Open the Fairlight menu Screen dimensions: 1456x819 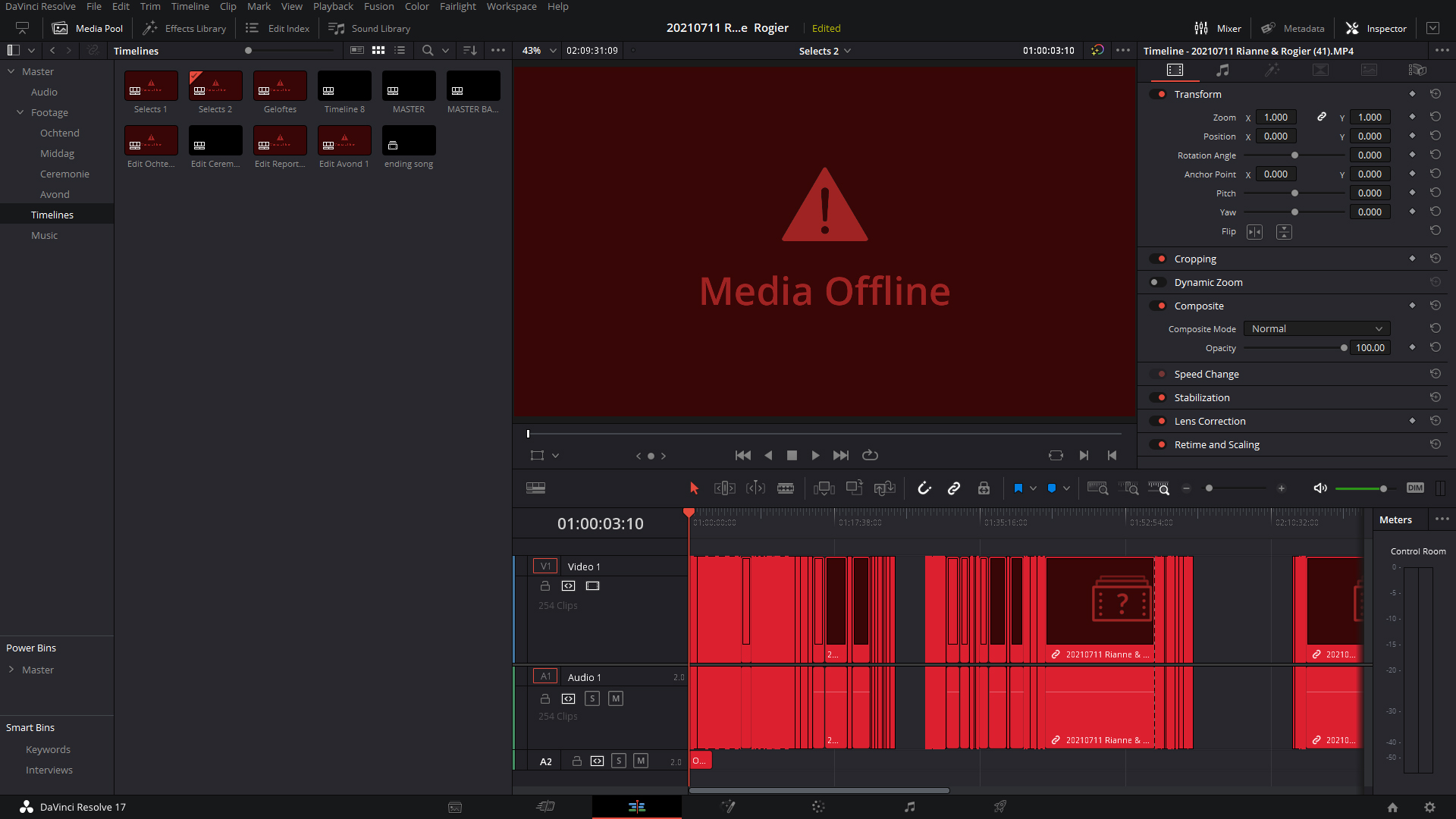click(457, 6)
